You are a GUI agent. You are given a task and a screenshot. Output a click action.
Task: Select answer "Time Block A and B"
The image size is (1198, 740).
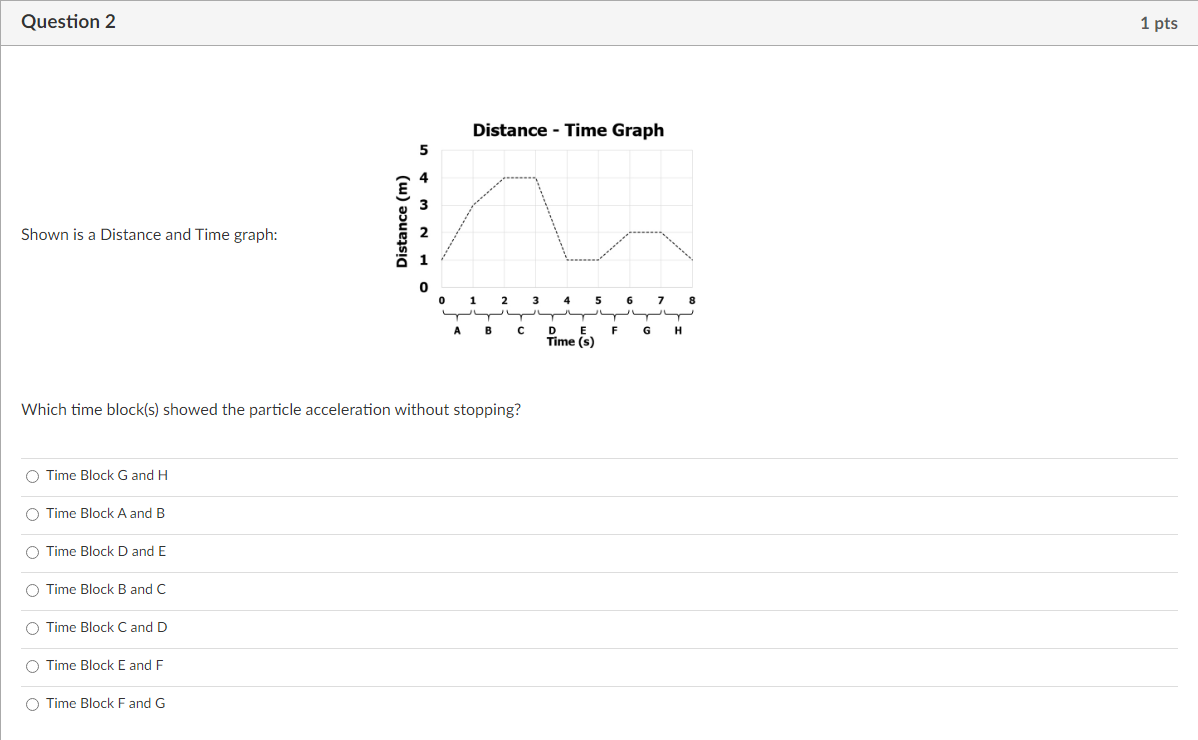32,514
